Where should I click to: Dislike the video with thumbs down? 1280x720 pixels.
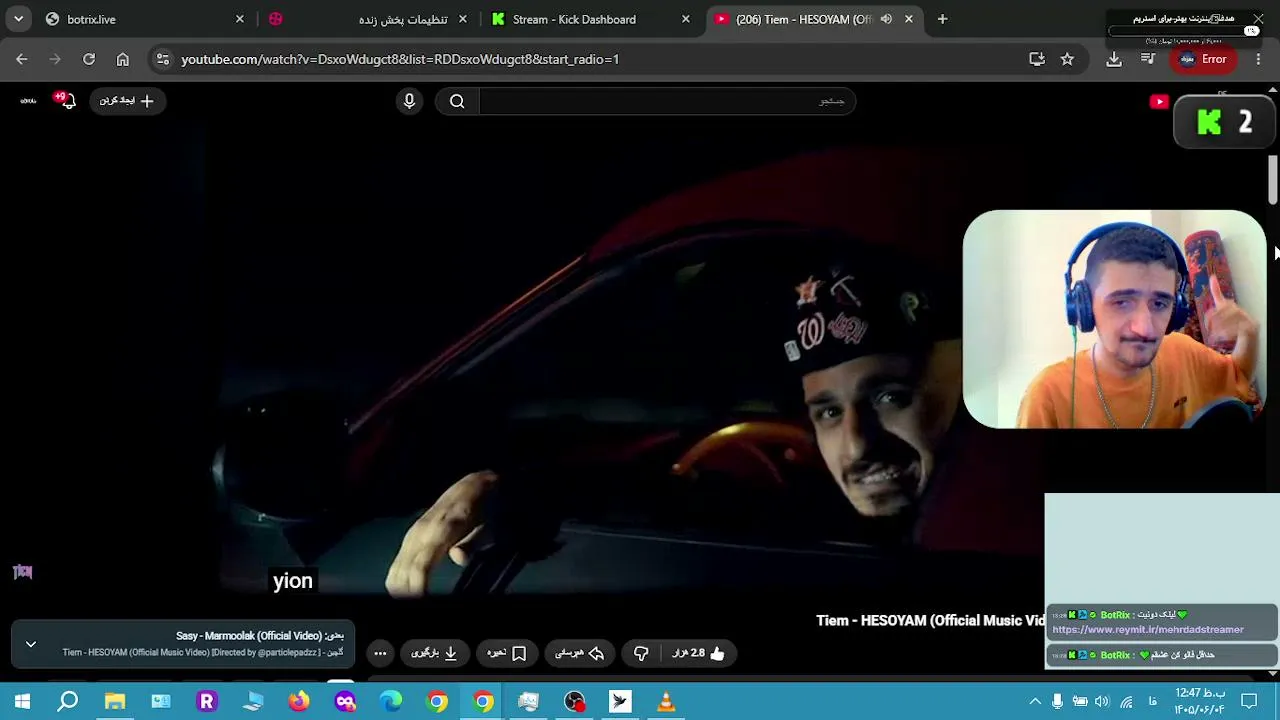(641, 653)
